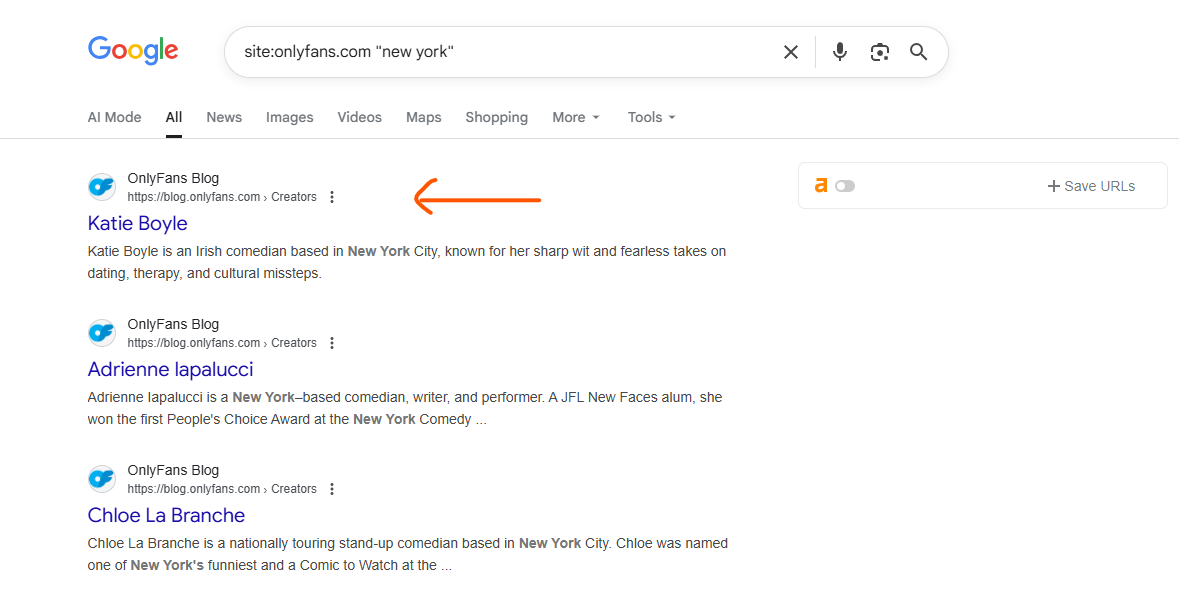Viewport: 1179px width, 606px height.
Task: Open the Katie Boyle result link
Action: (x=138, y=223)
